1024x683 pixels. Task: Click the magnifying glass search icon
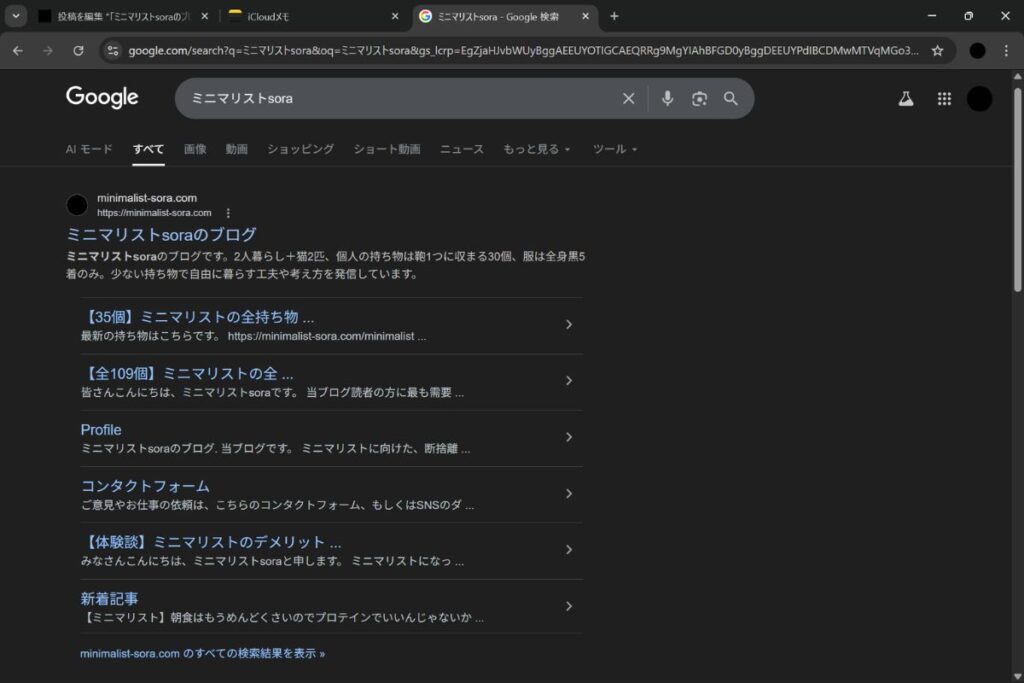[x=731, y=98]
